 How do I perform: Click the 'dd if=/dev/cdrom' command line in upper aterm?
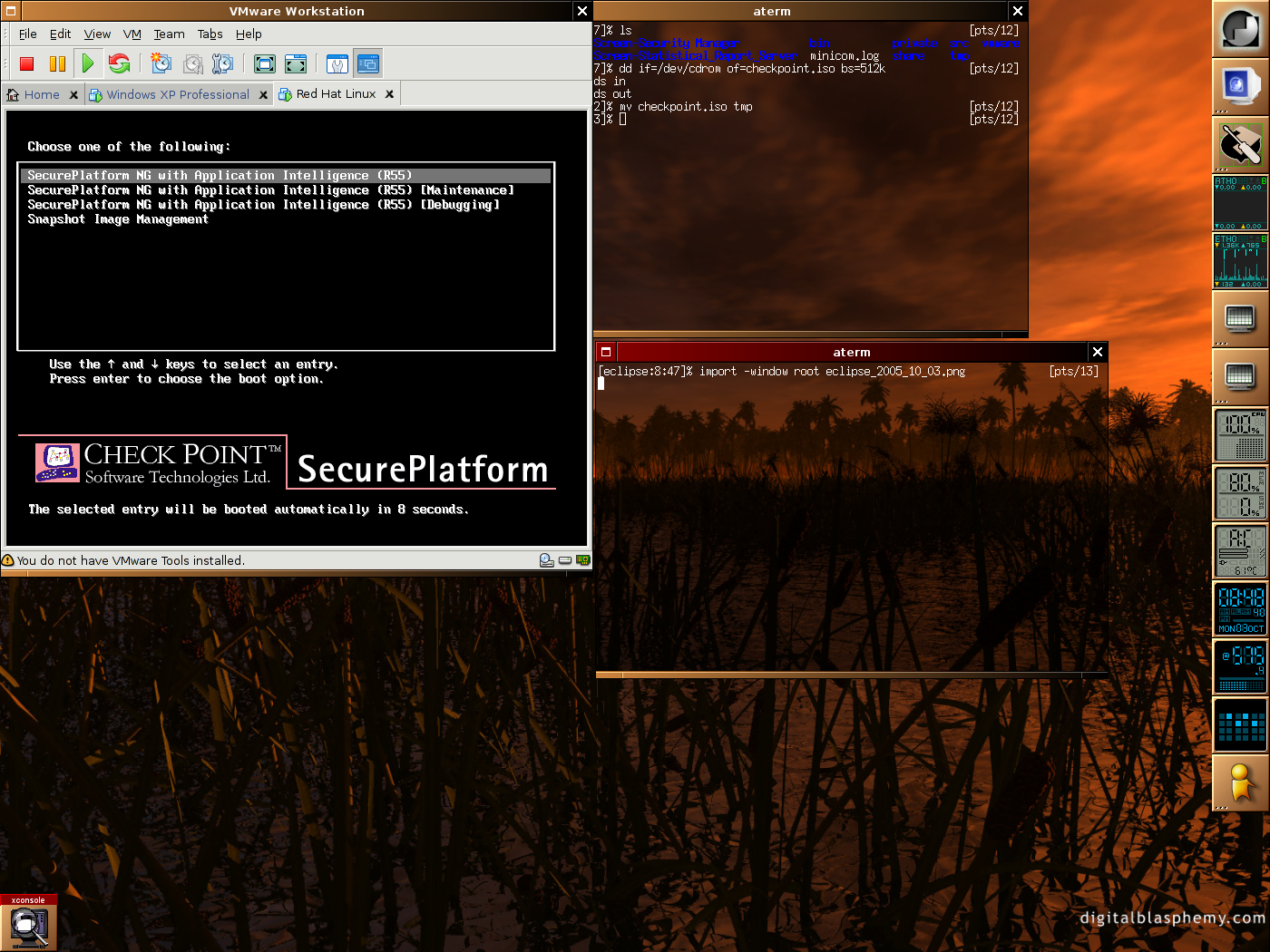coord(752,69)
